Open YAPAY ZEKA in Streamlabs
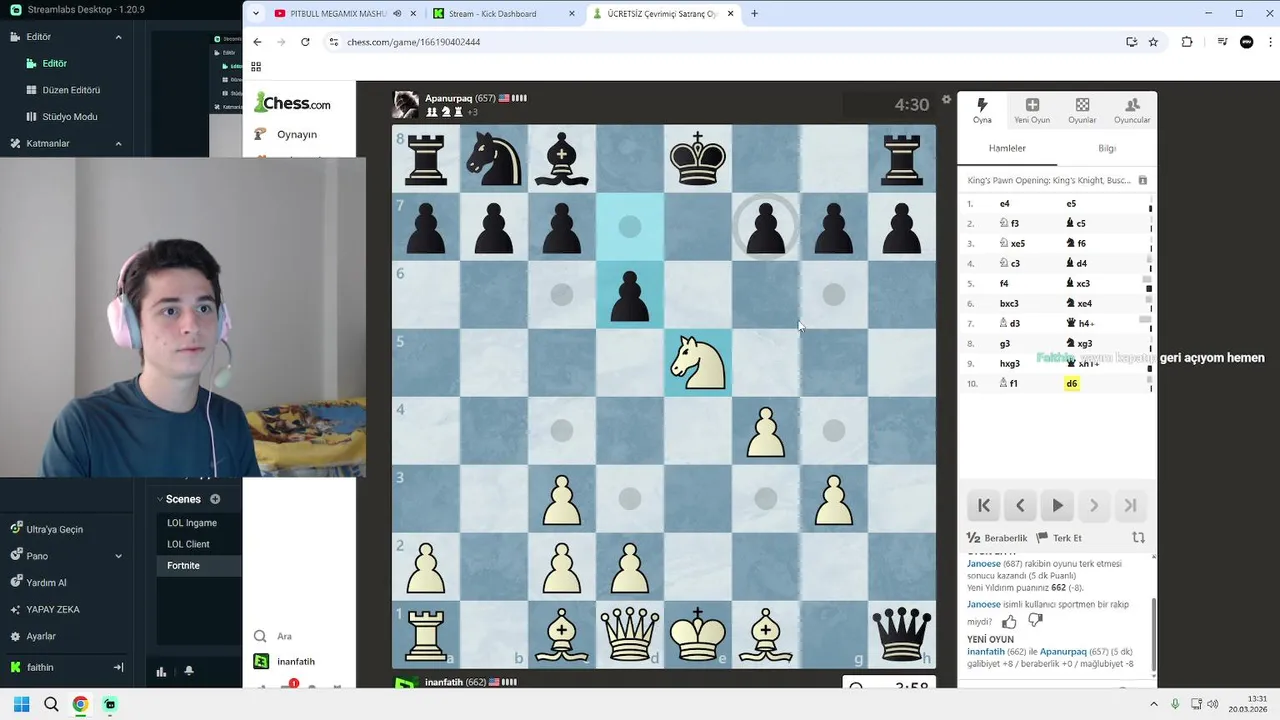The width and height of the screenshot is (1280, 720). tap(45, 609)
